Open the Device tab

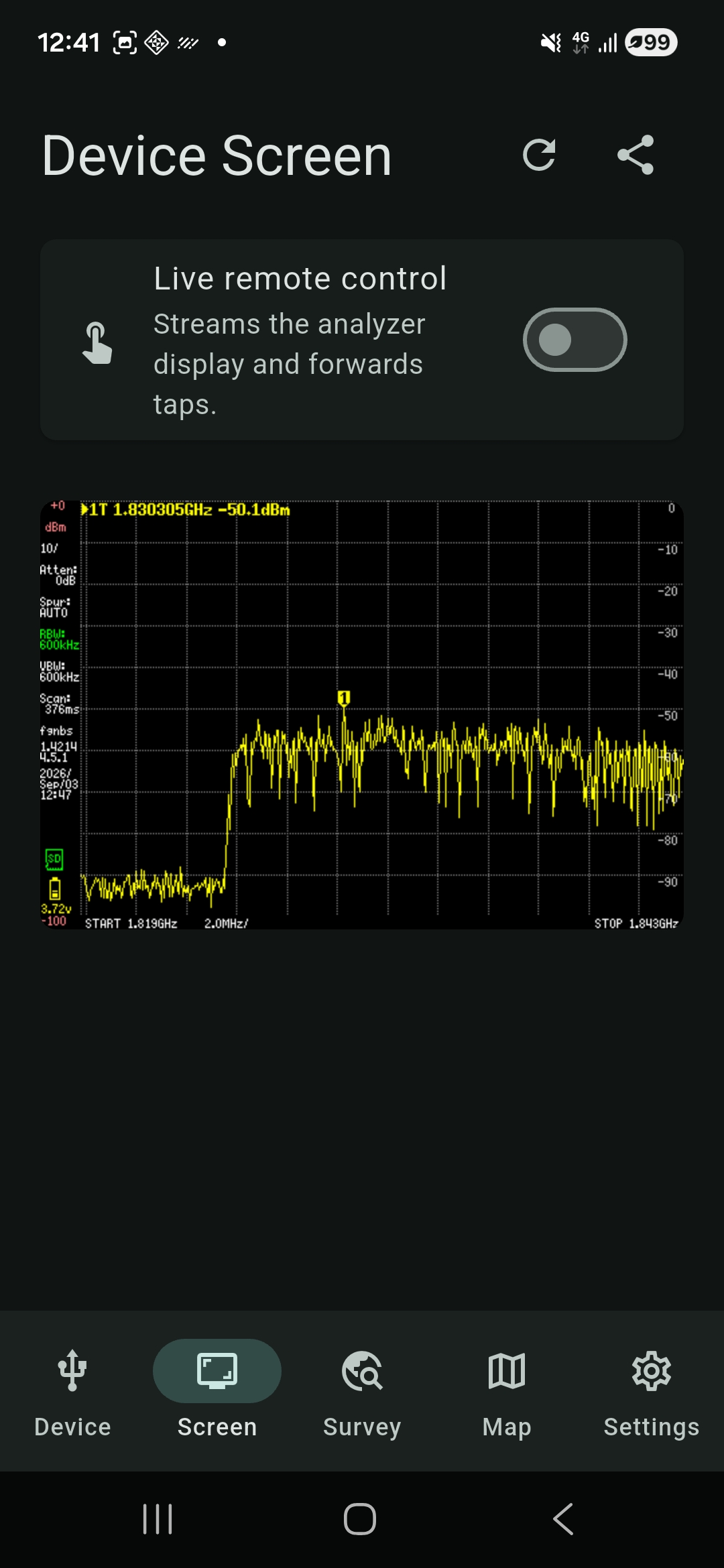(72, 1390)
